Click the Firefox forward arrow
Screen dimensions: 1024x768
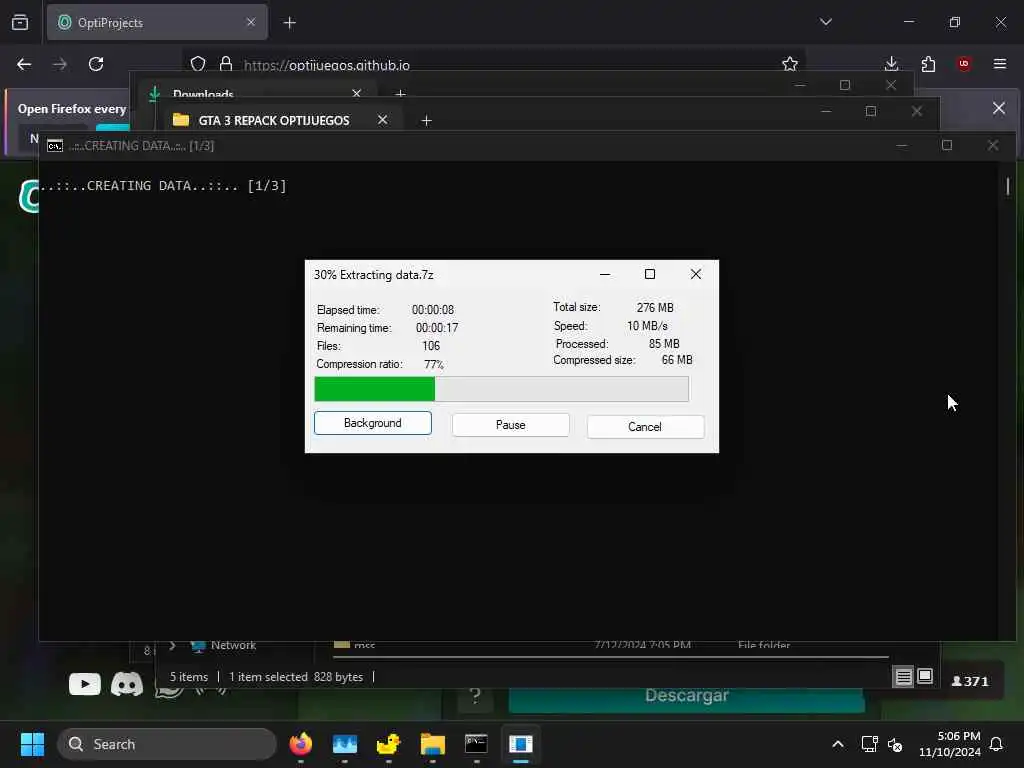coord(59,64)
